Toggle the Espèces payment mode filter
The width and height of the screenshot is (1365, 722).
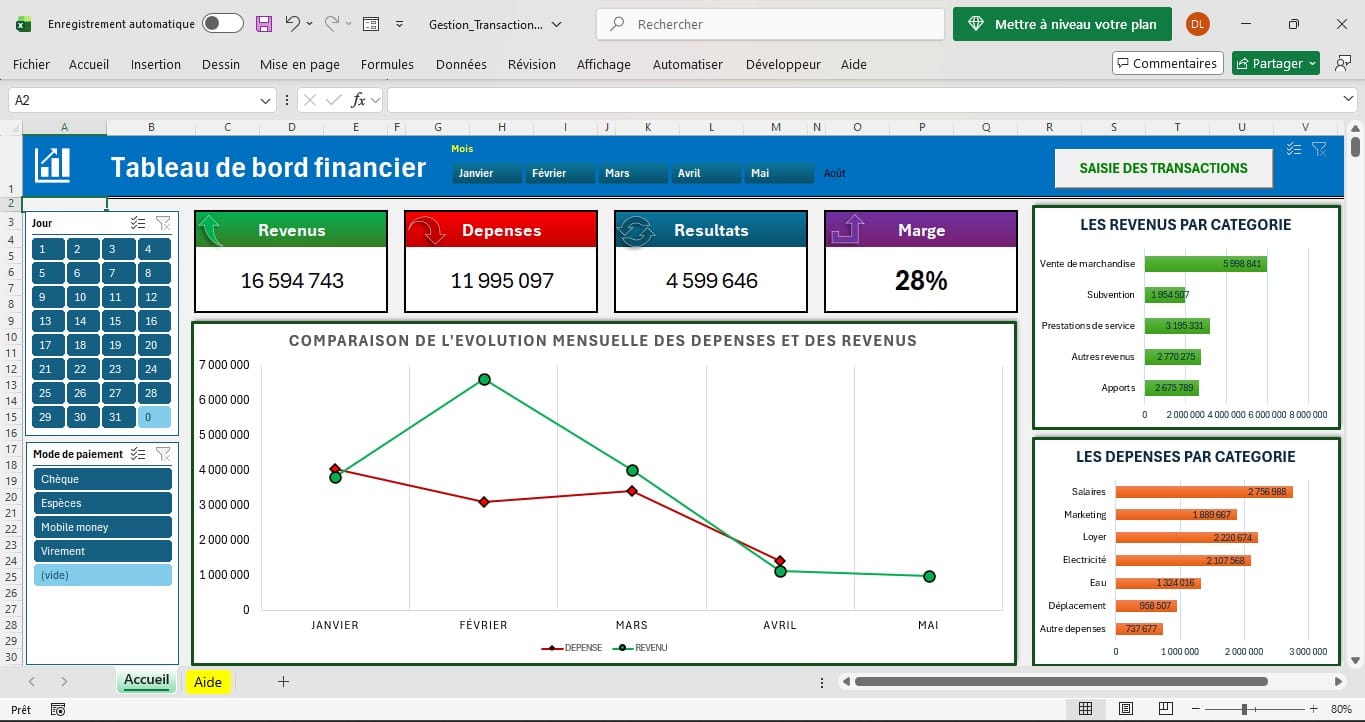coord(102,503)
